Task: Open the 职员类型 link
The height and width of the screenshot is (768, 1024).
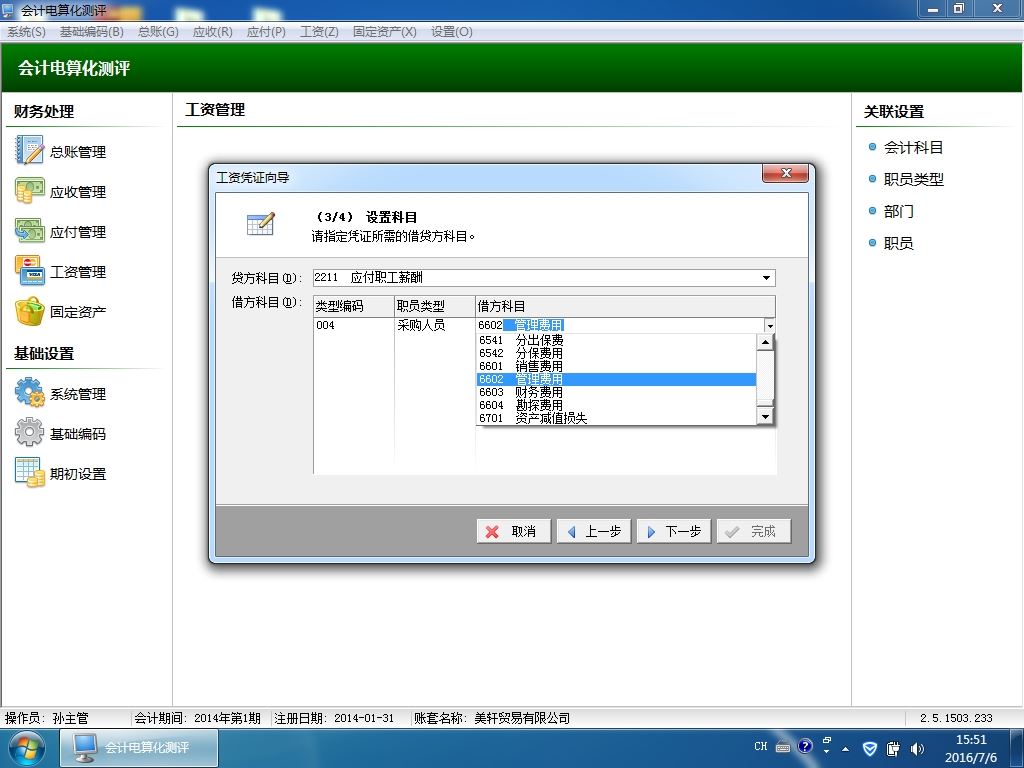Action: (913, 179)
